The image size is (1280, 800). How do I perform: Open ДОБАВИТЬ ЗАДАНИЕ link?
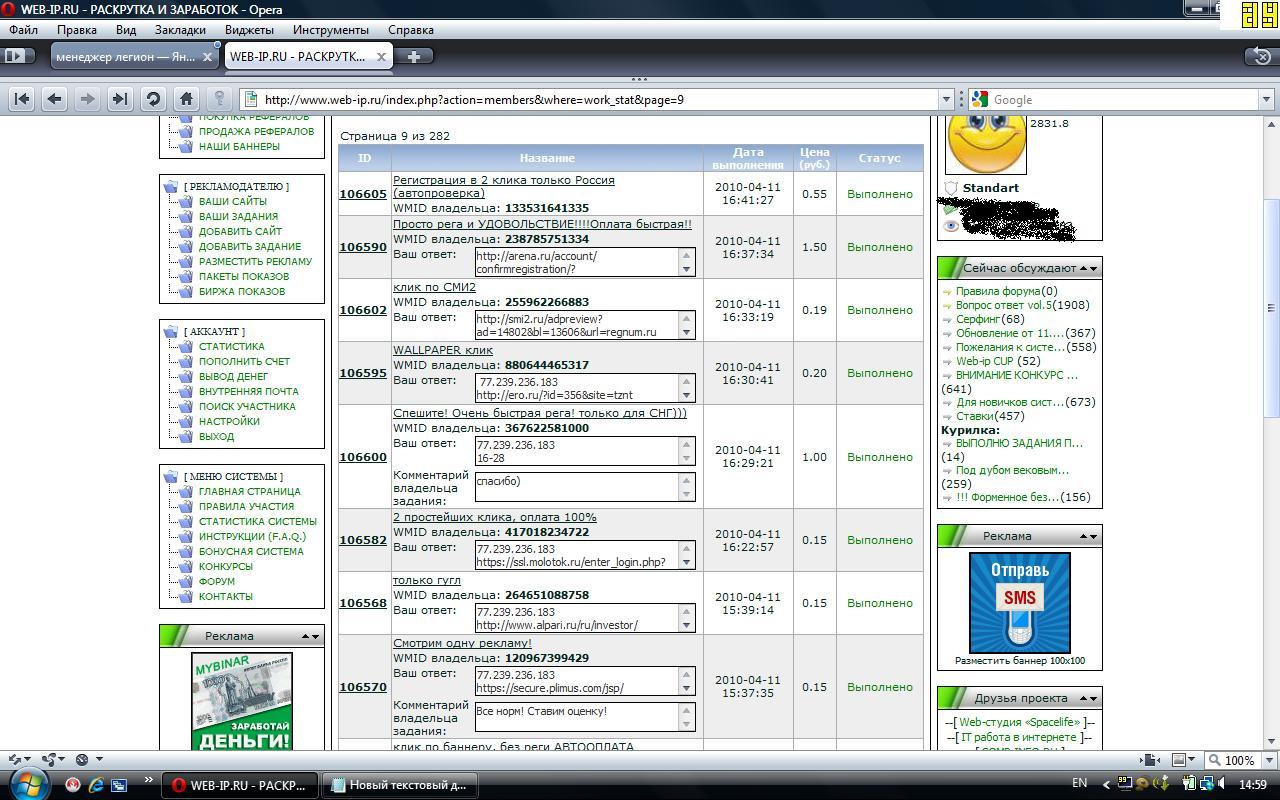click(249, 246)
